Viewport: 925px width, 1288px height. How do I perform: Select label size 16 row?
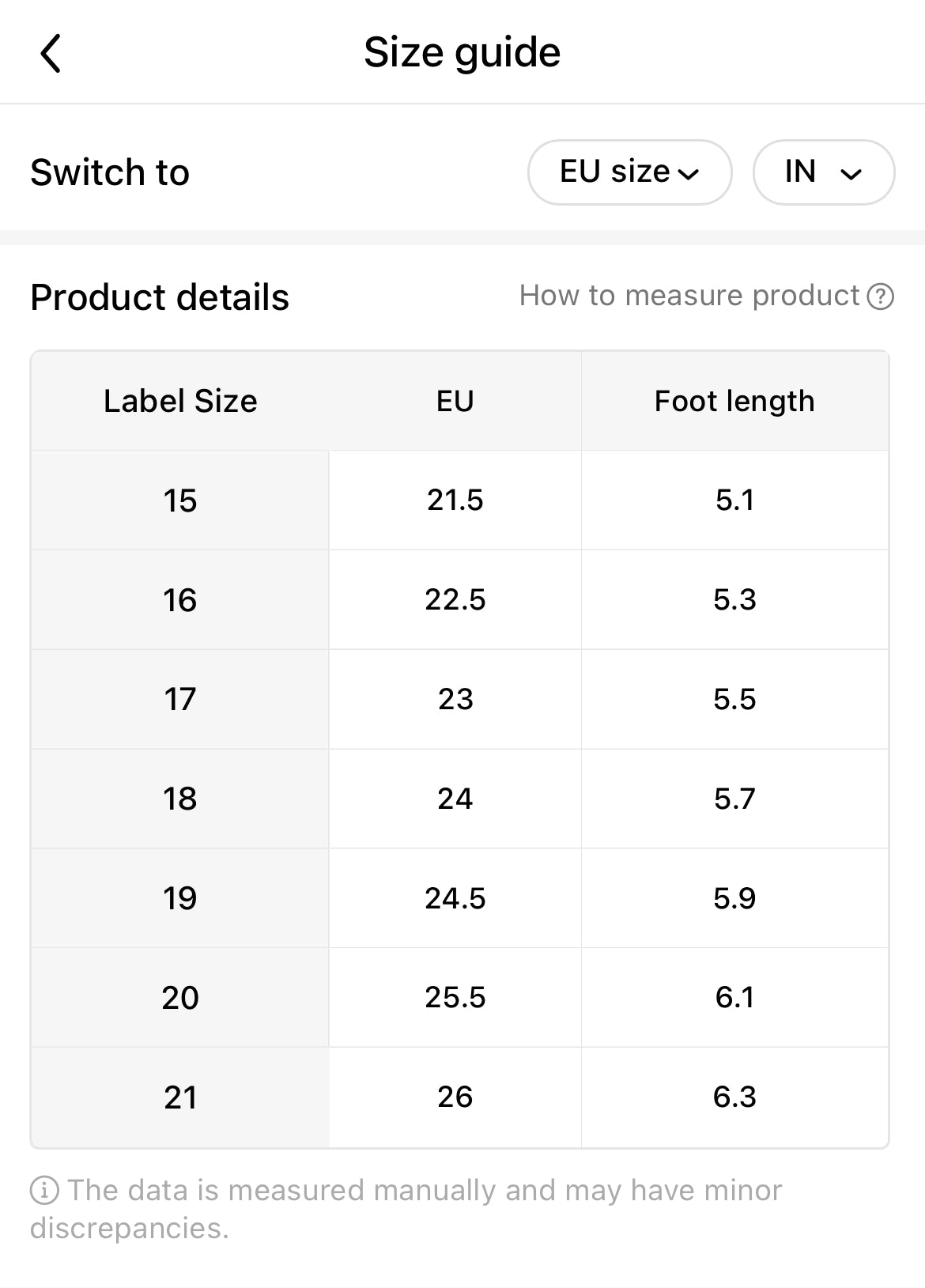(180, 600)
